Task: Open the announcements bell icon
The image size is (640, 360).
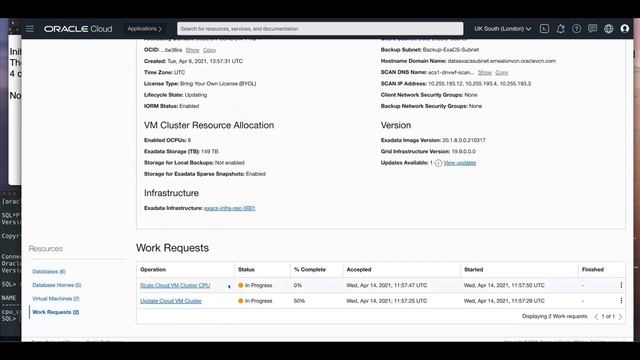Action: (x=560, y=29)
